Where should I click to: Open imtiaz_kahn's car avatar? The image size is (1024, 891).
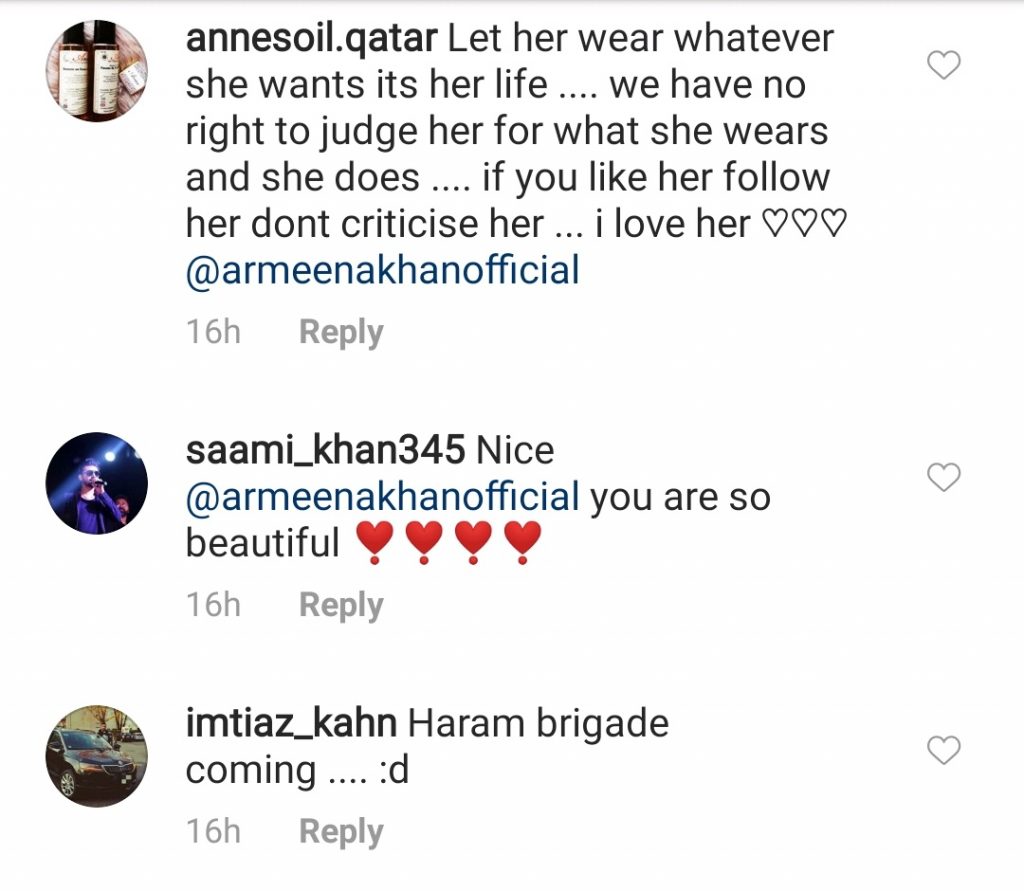coord(97,756)
